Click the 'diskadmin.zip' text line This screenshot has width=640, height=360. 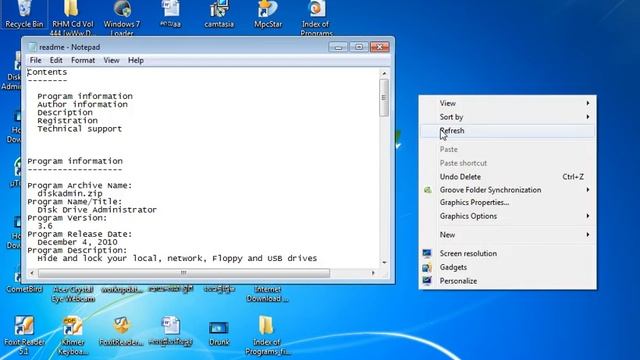point(70,193)
